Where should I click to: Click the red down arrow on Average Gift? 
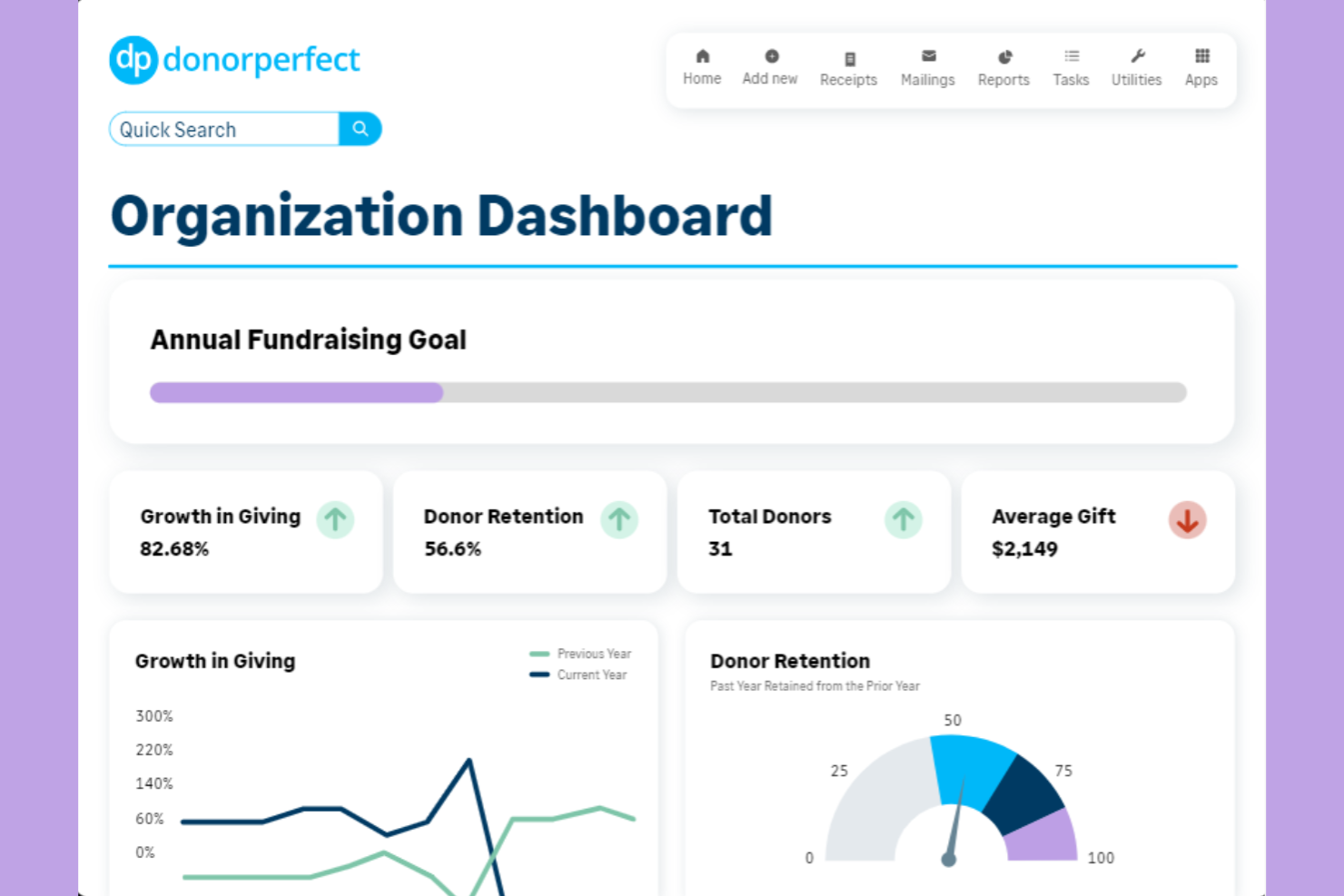(x=1187, y=520)
